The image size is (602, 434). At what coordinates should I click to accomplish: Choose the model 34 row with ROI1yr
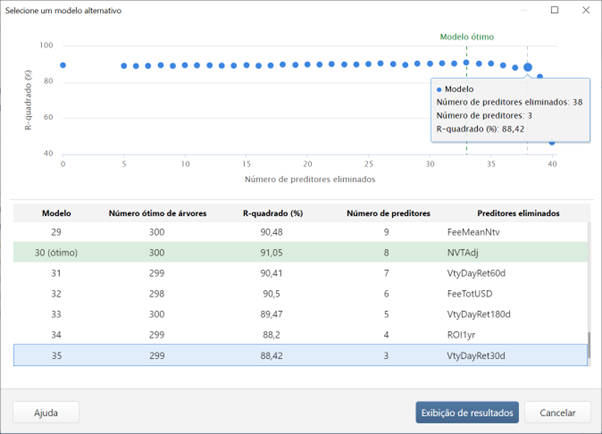tap(300, 336)
